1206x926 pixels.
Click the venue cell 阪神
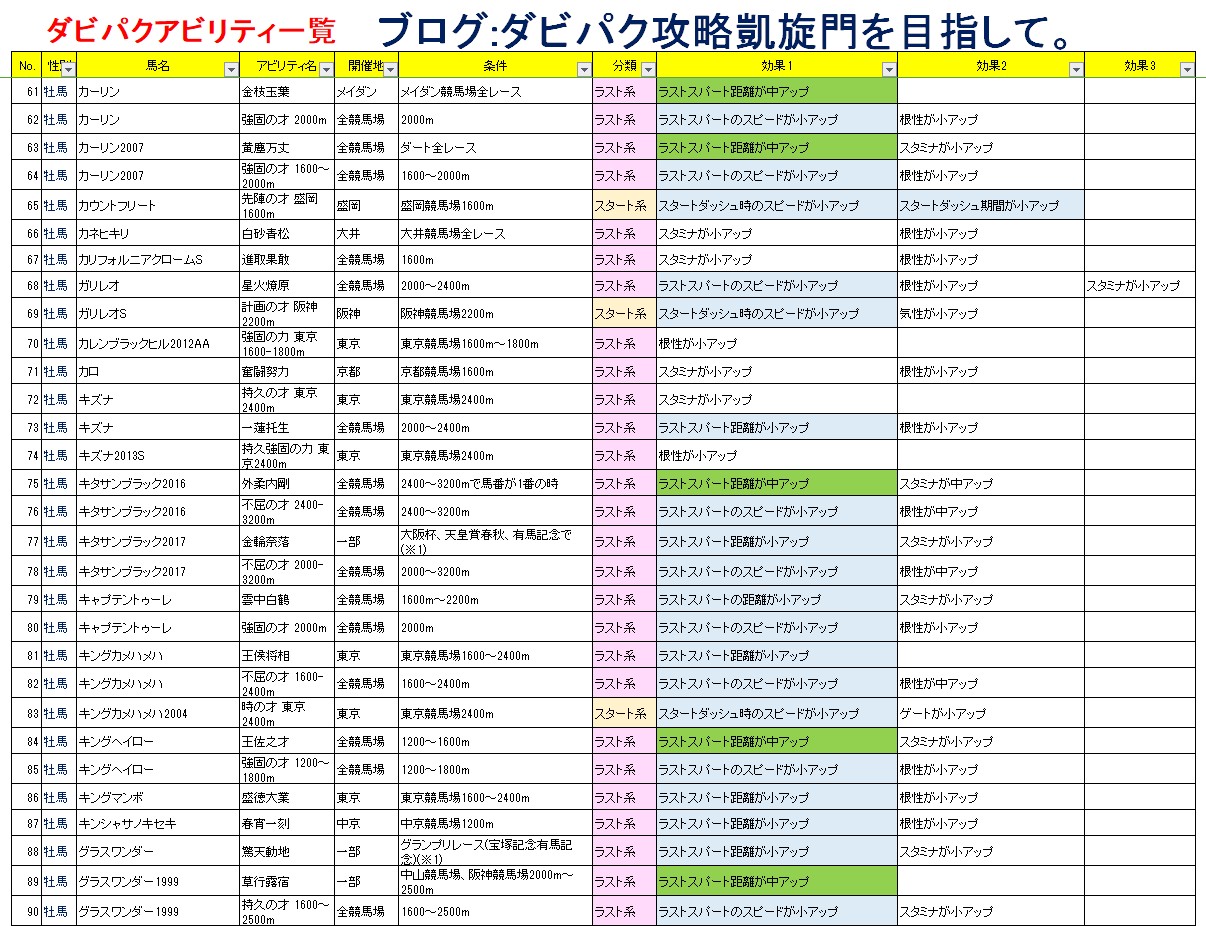(367, 314)
